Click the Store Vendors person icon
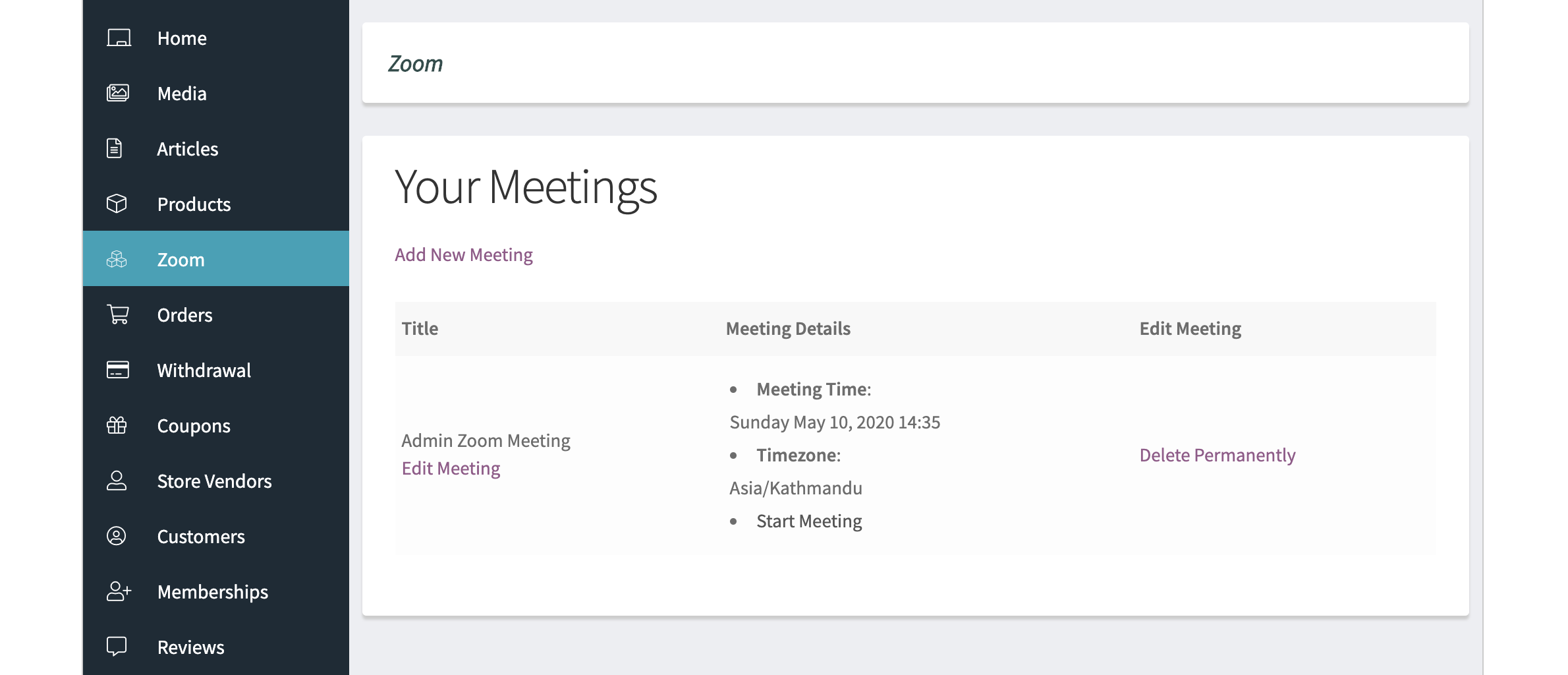 click(x=117, y=481)
